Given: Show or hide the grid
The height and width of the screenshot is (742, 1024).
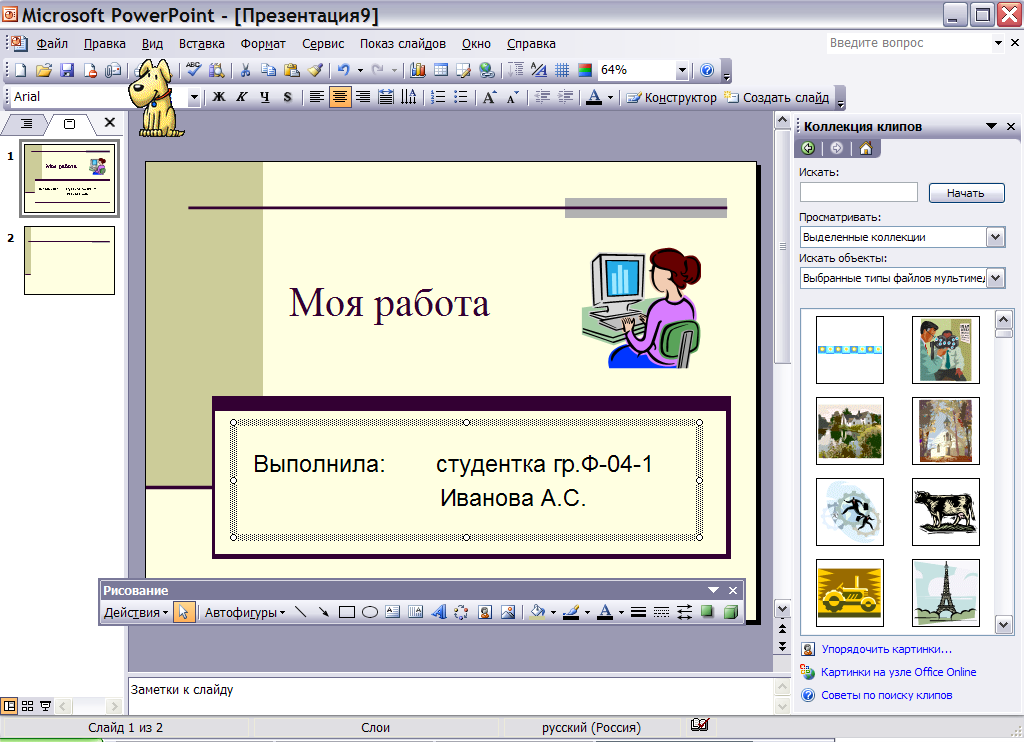Looking at the screenshot, I should pos(562,70).
